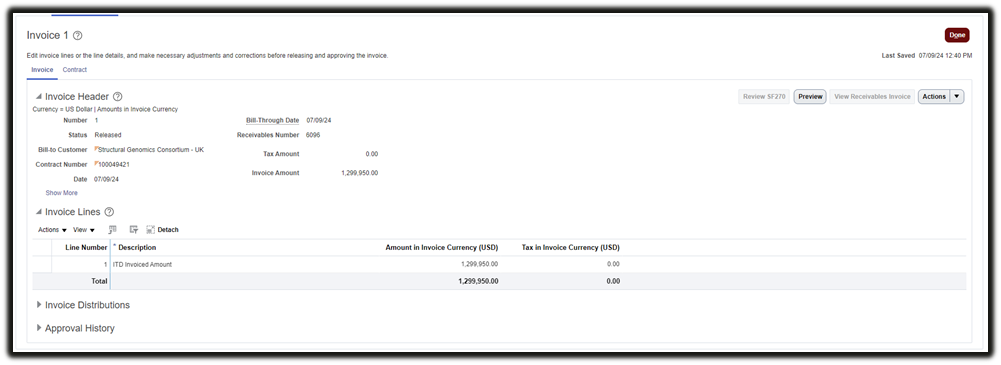This screenshot has height=365, width=1001.
Task: Open the header Actions dropdown arrow
Action: coord(957,96)
